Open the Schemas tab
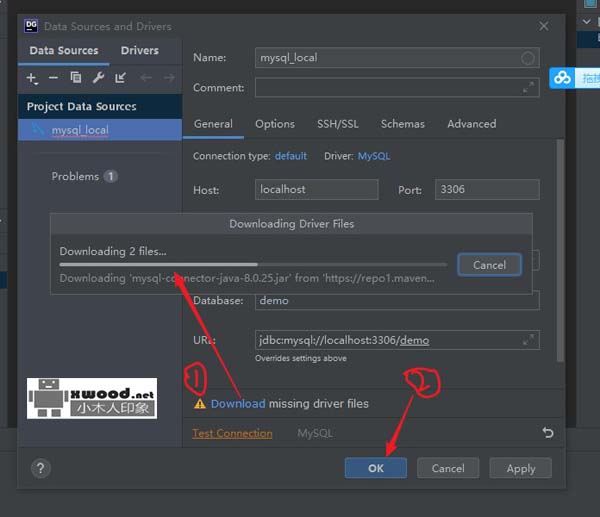The image size is (600, 517). (x=403, y=124)
